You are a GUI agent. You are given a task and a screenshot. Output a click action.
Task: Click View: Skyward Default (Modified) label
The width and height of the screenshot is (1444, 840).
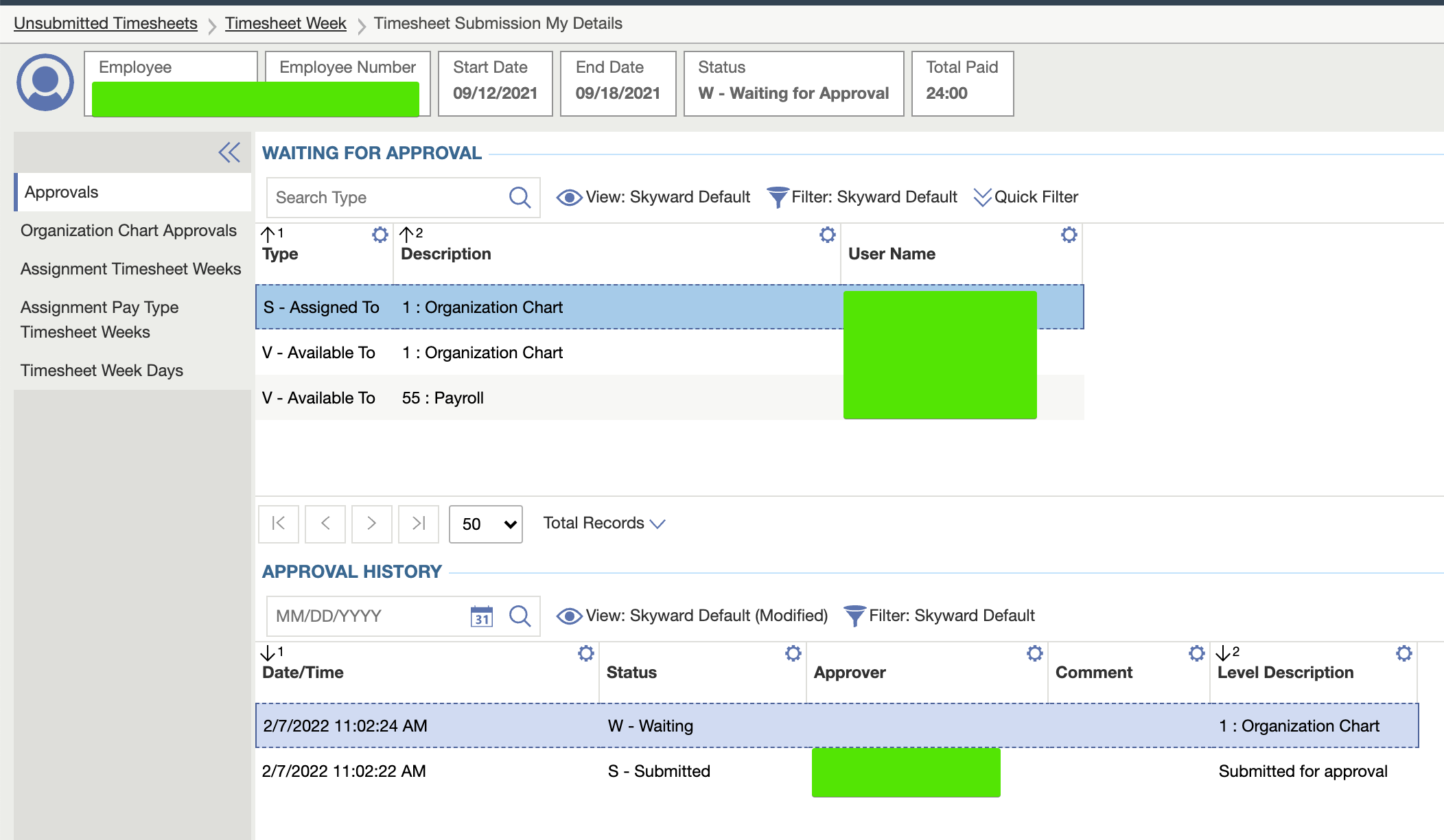point(706,616)
